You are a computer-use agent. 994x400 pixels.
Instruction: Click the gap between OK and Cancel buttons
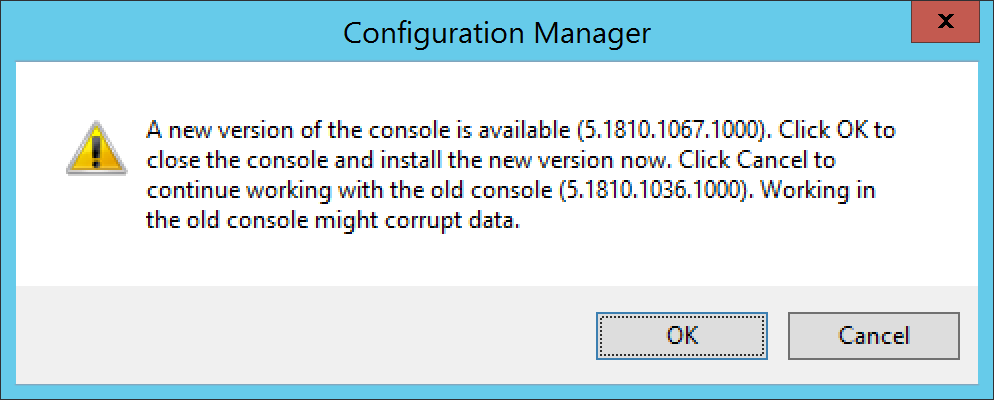pos(778,335)
